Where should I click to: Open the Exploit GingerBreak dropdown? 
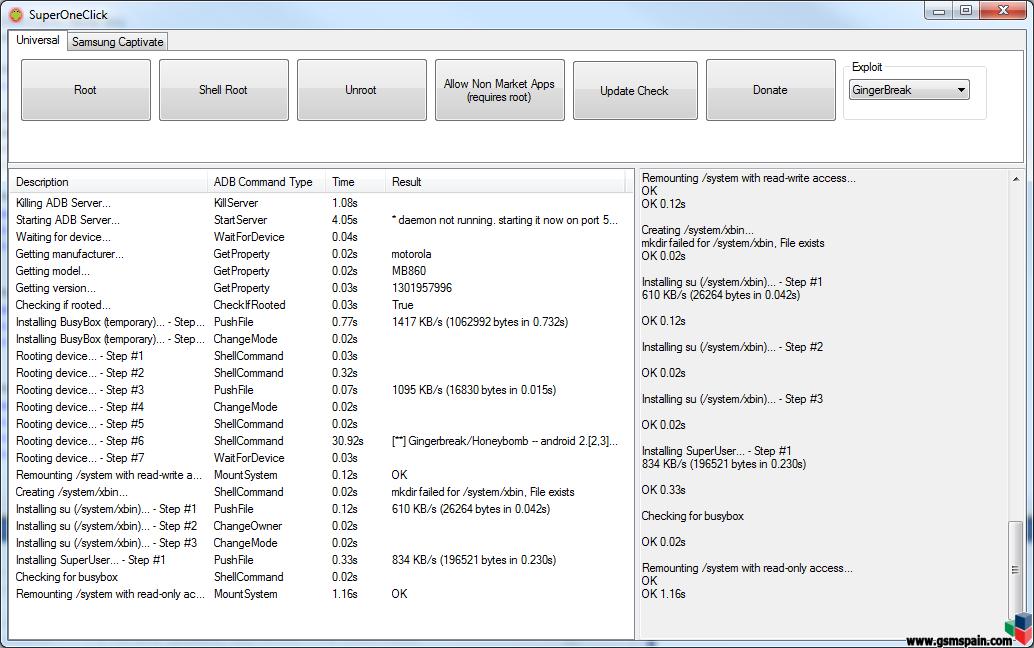909,90
